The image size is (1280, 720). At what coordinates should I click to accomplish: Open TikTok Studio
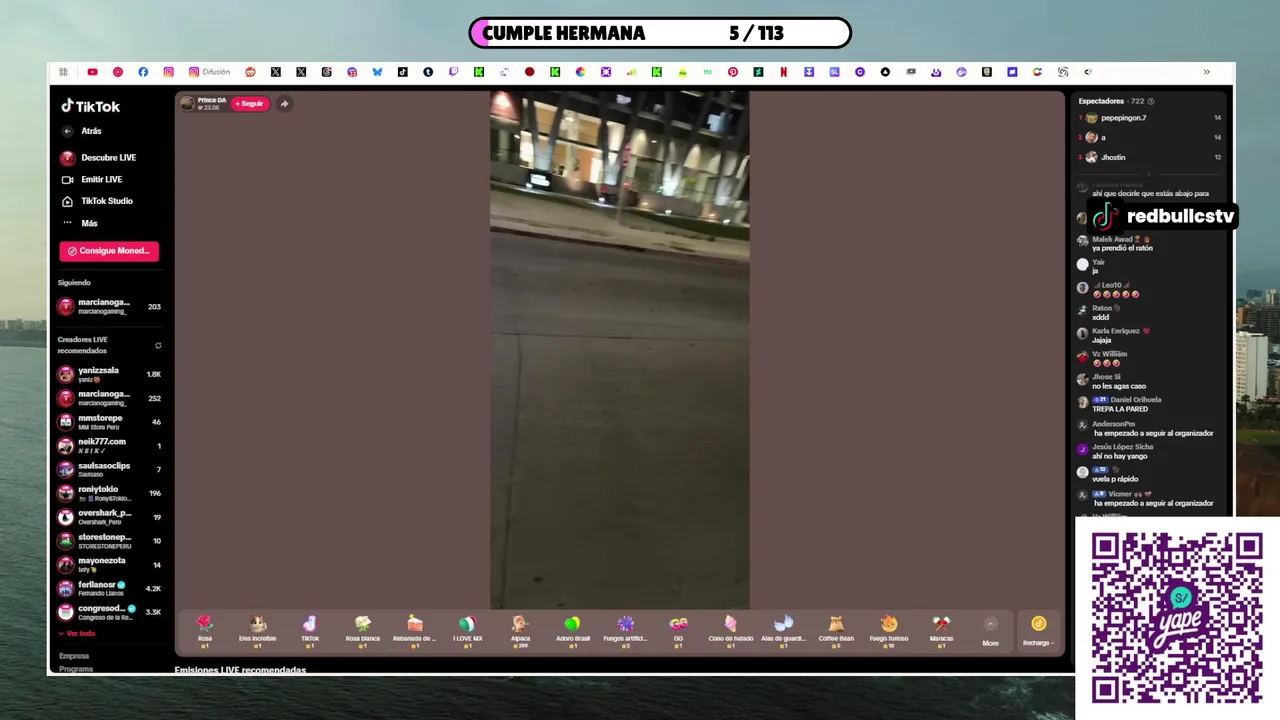click(x=97, y=201)
